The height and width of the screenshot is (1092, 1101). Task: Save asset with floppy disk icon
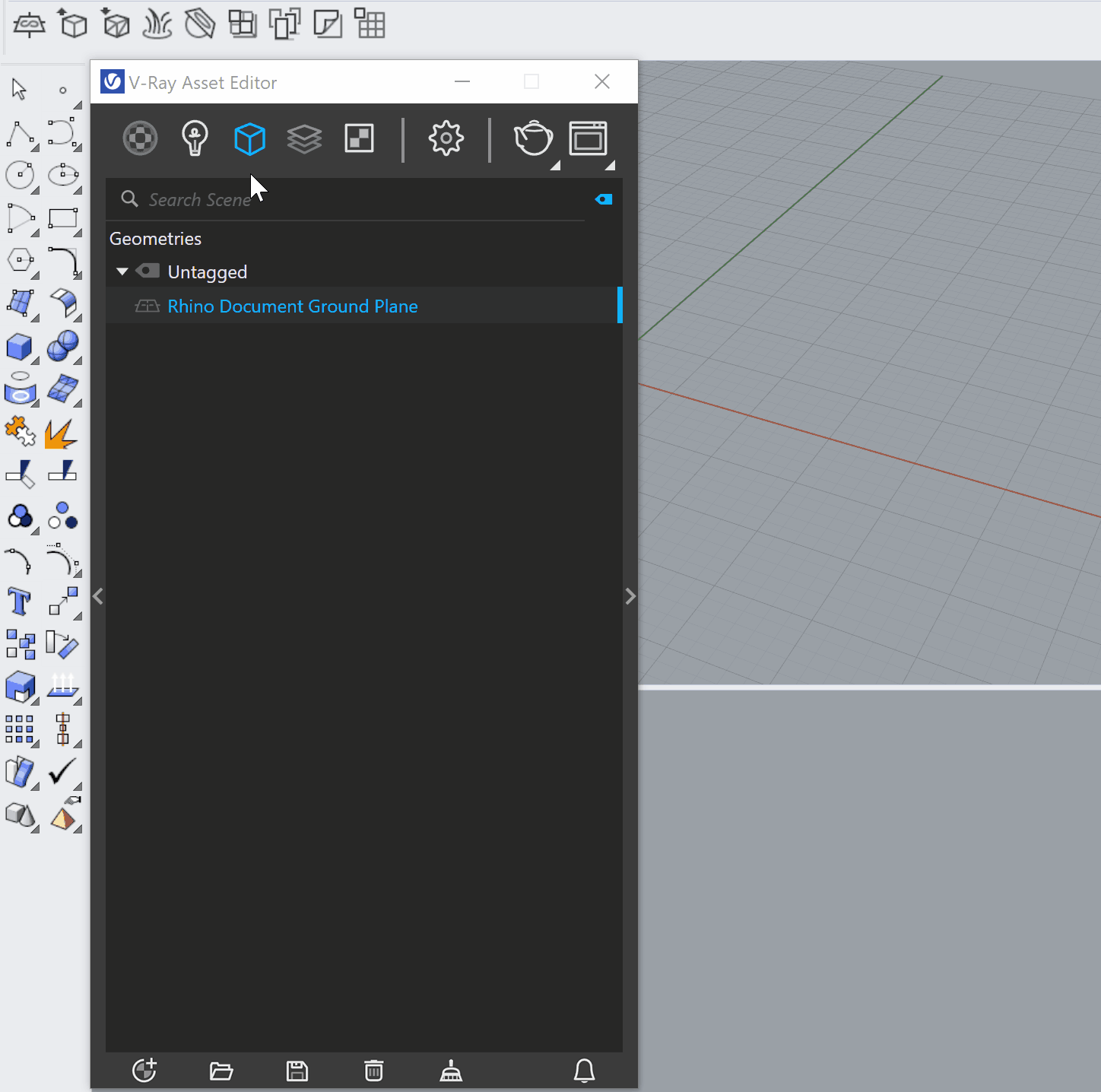(297, 1071)
